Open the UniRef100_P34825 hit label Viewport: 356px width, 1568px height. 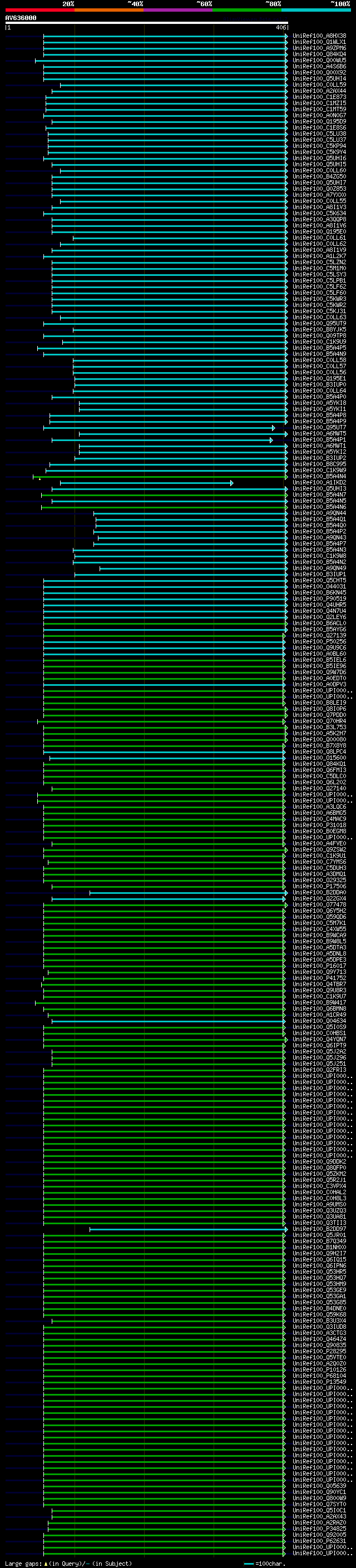tap(319, 1529)
